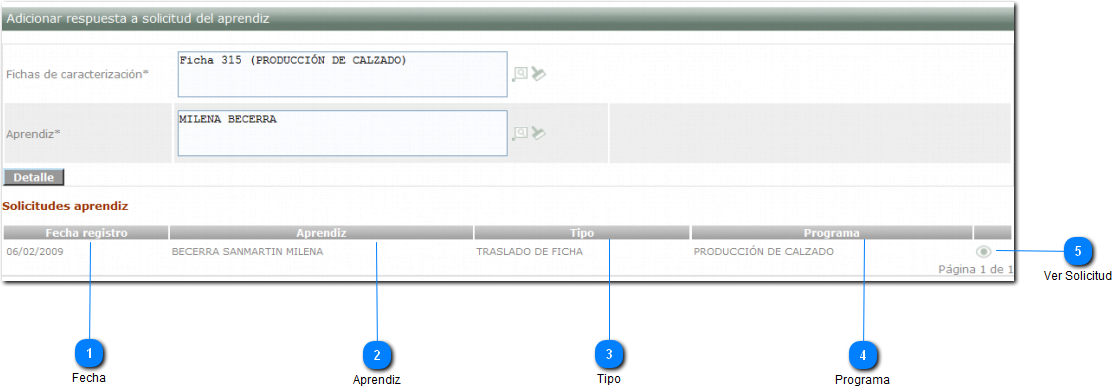
Task: Clear the Aprendiz field with the eraser icon
Action: [539, 133]
